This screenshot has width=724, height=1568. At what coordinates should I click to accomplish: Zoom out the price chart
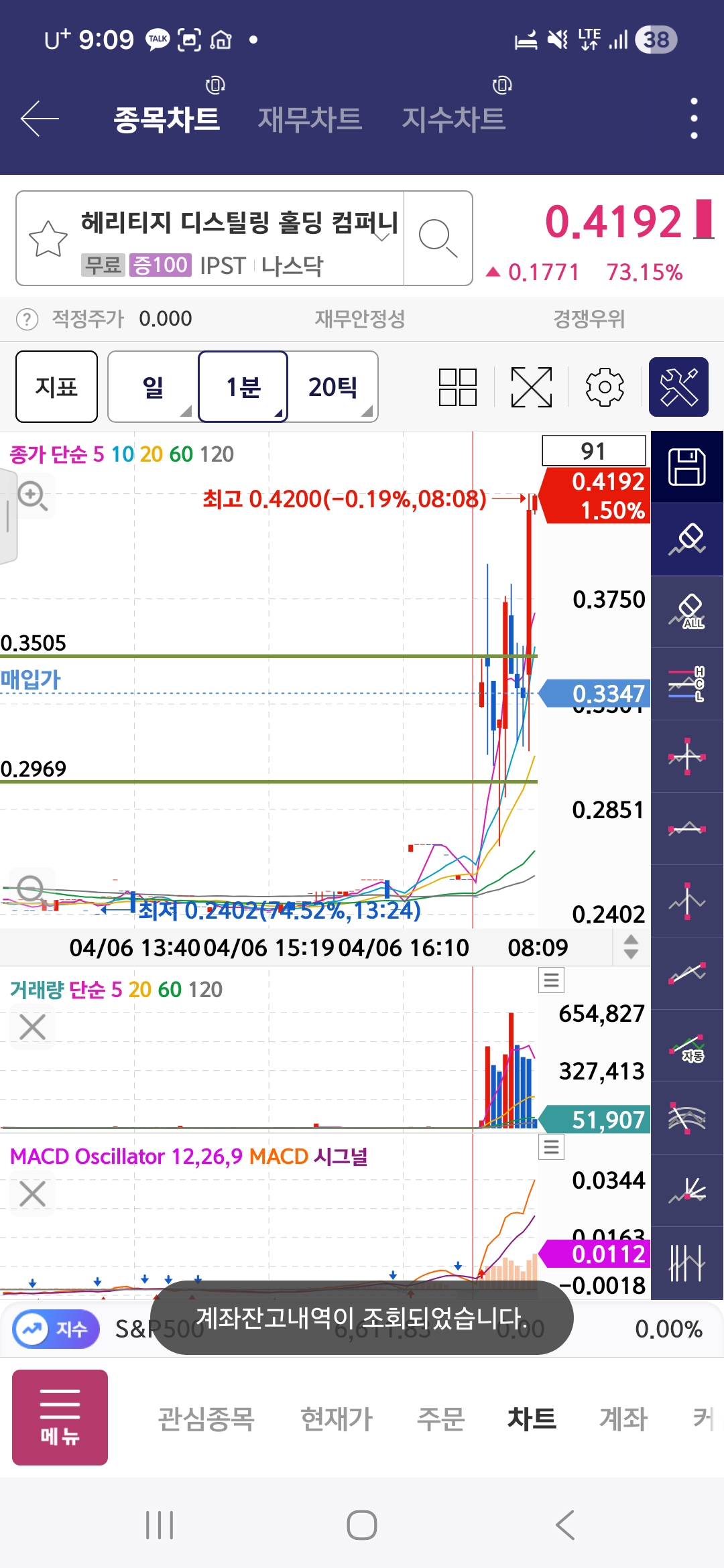31,889
